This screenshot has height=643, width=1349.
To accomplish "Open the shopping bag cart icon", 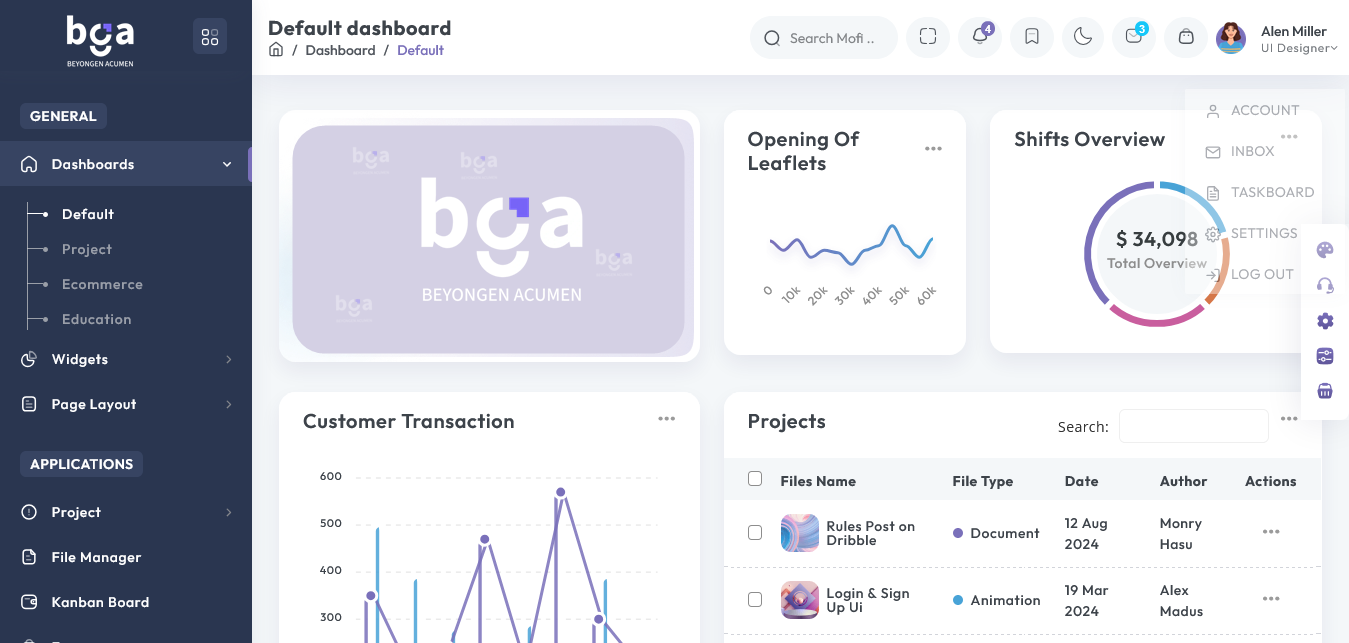I will click(x=1186, y=37).
